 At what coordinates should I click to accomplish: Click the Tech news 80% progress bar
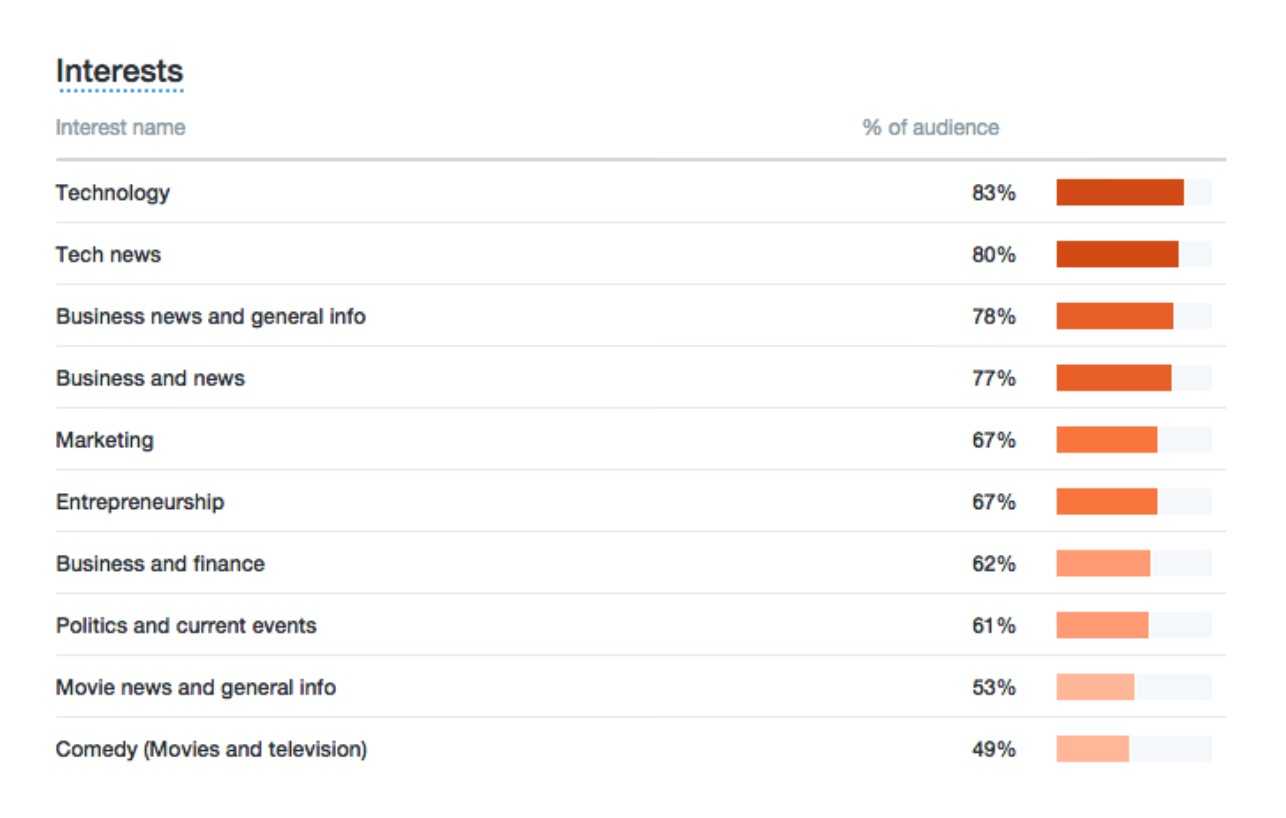1117,254
